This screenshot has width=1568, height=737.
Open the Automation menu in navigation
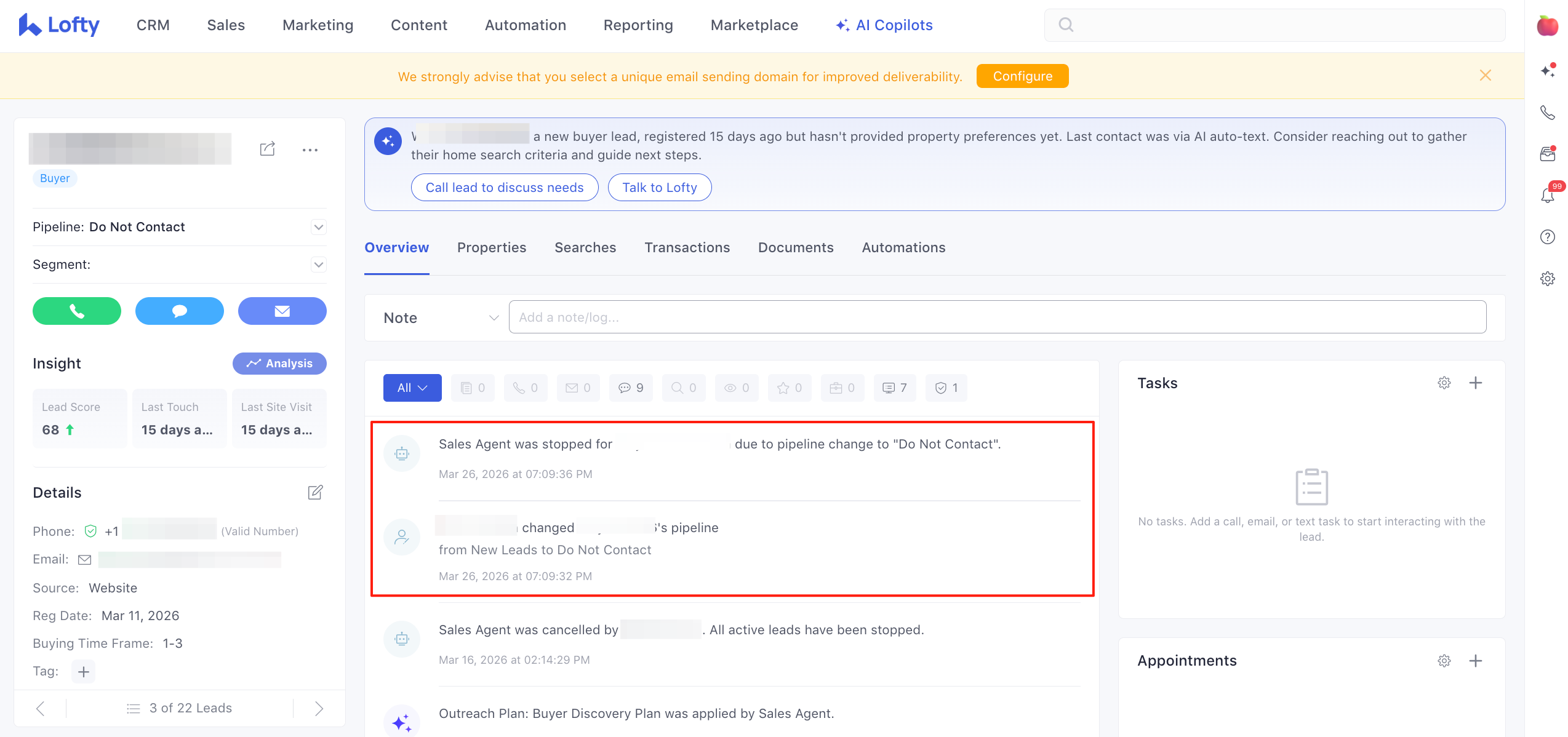pos(526,25)
